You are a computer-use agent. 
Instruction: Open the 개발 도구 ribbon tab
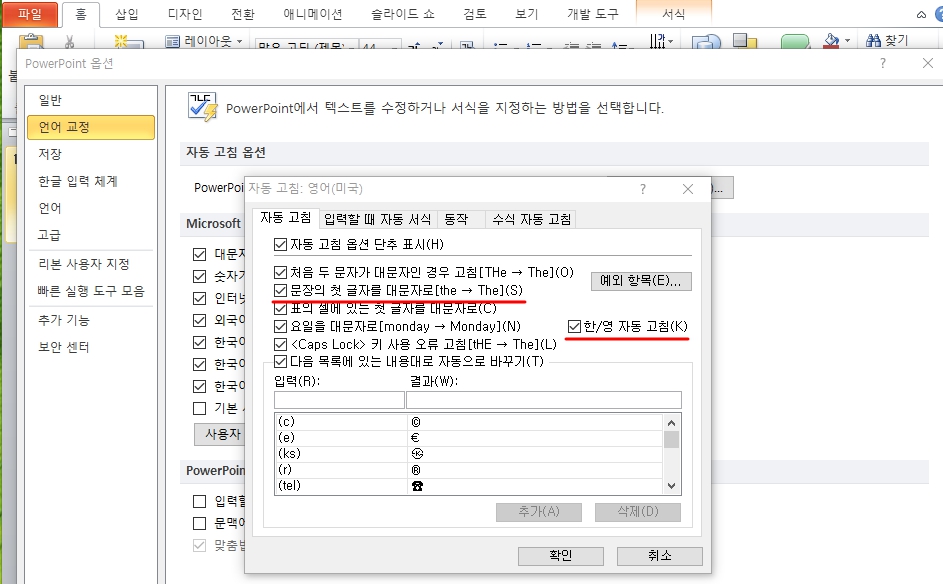tap(593, 14)
